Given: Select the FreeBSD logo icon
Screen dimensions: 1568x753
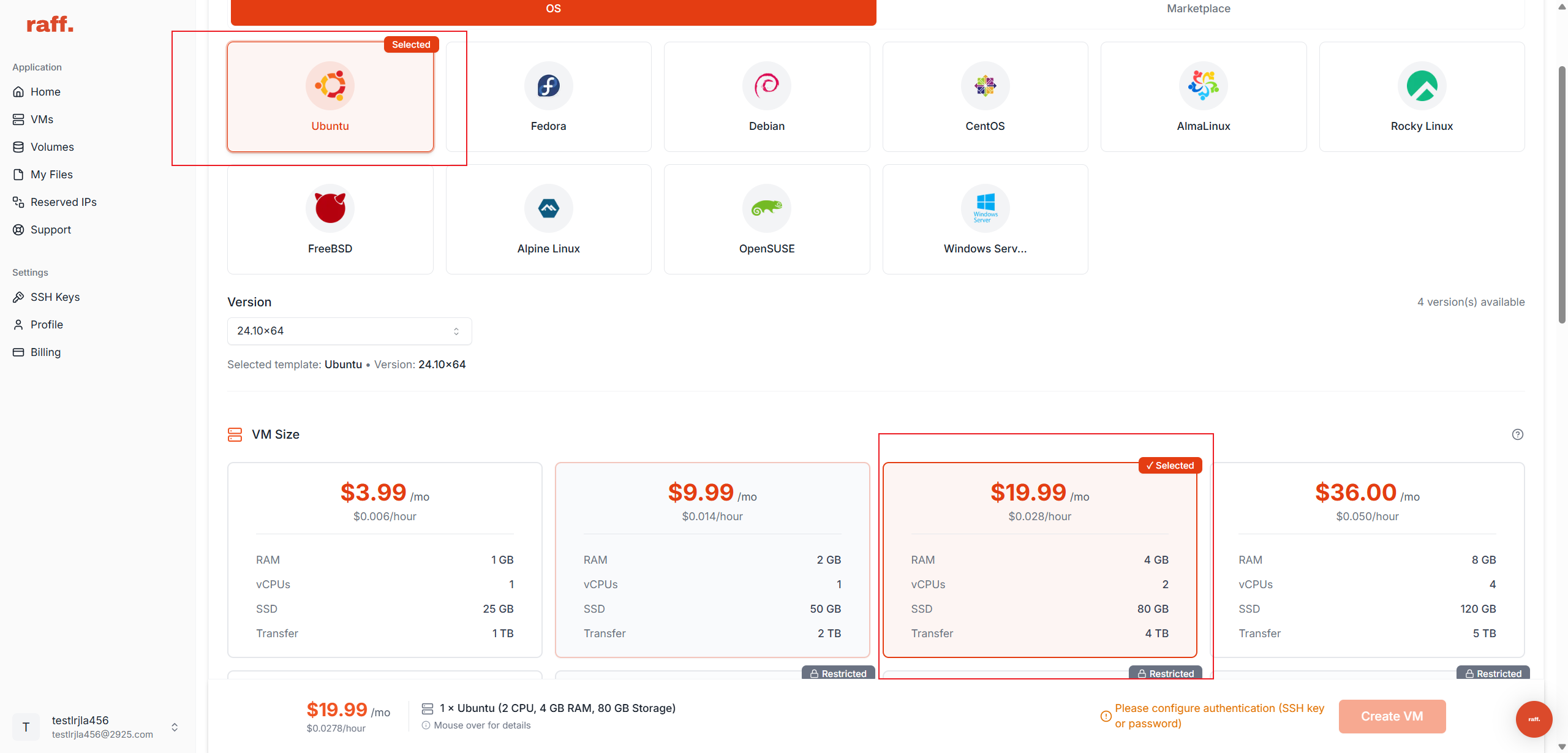Looking at the screenshot, I should [x=330, y=208].
